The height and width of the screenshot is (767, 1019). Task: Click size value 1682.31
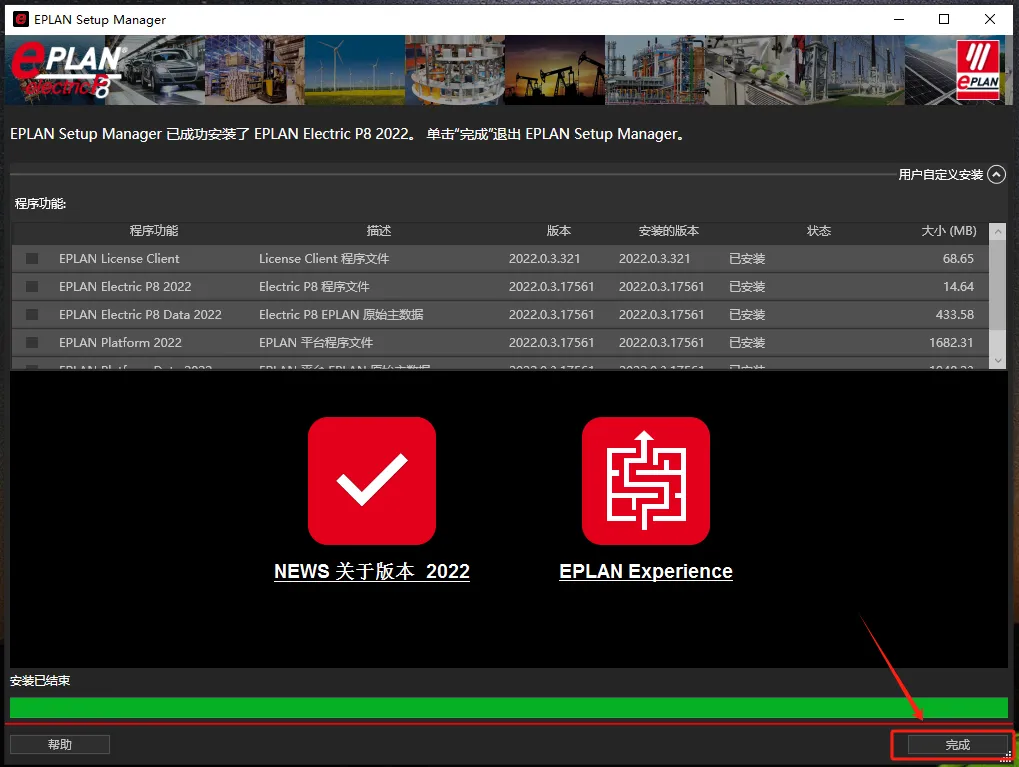tap(951, 343)
